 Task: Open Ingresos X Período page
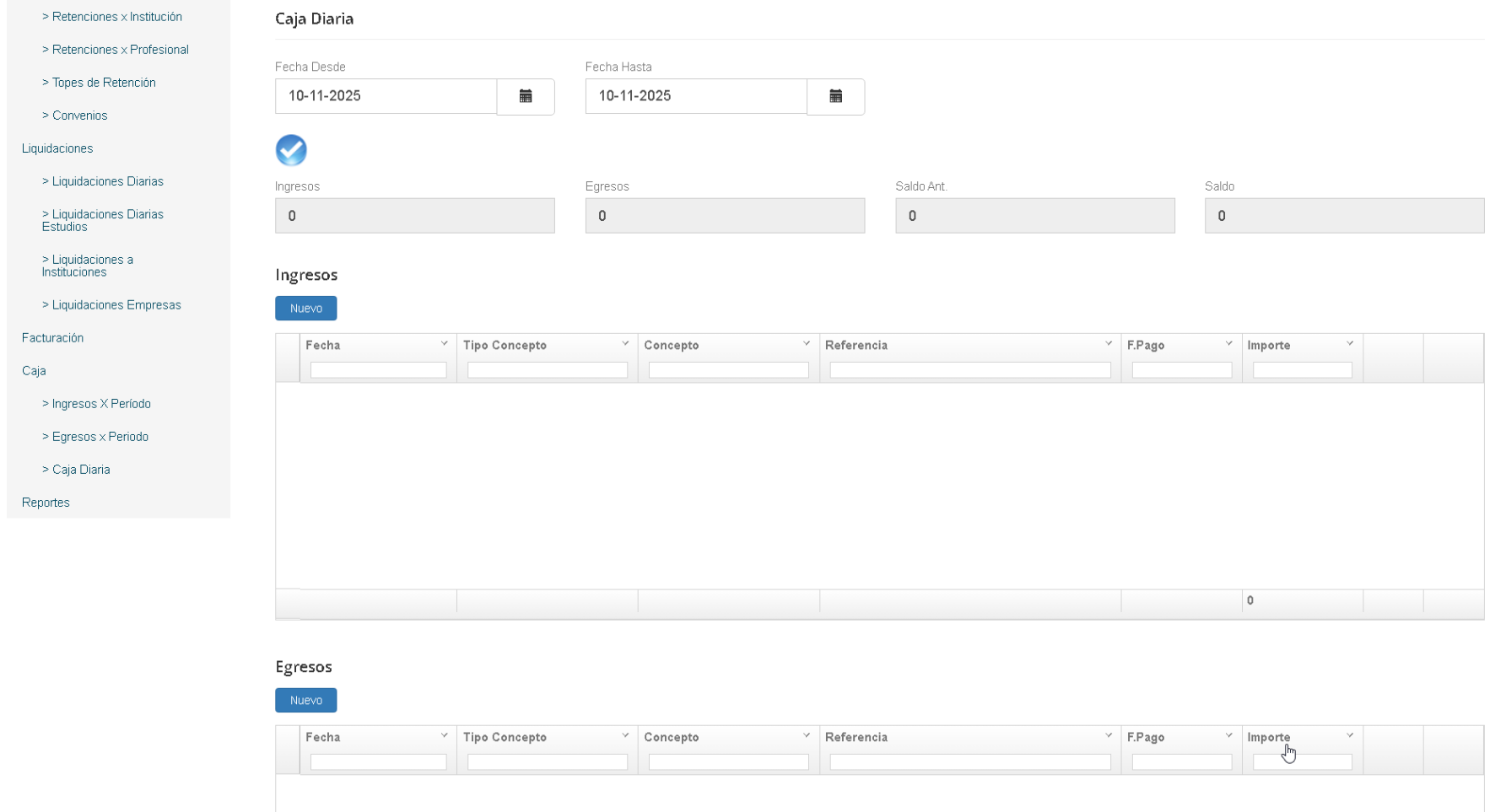(101, 404)
